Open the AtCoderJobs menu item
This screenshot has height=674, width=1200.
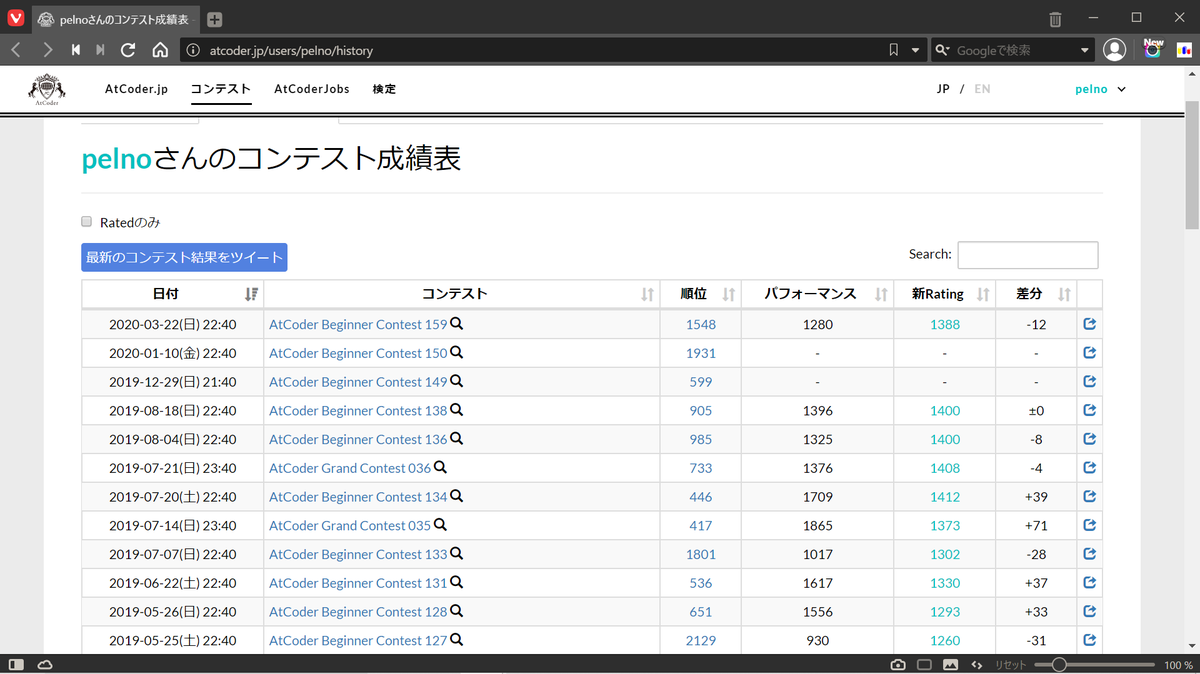[x=312, y=89]
